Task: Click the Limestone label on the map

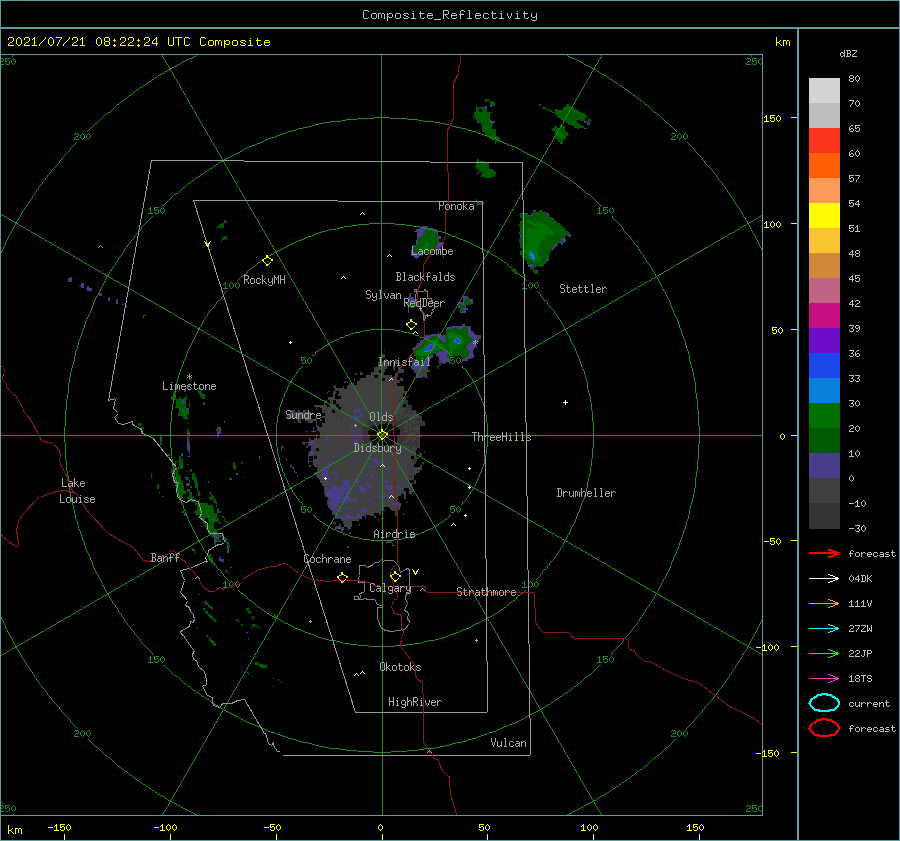Action: [x=189, y=386]
